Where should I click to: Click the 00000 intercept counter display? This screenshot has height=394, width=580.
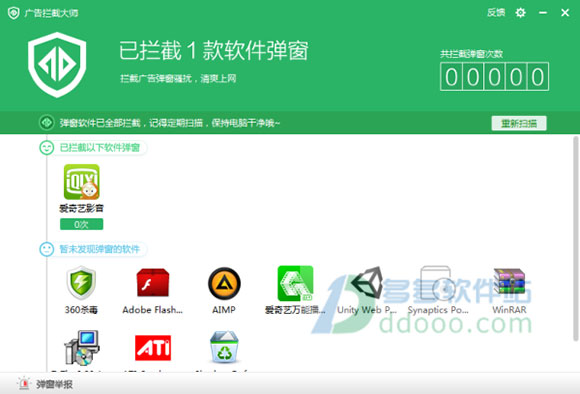tap(494, 77)
